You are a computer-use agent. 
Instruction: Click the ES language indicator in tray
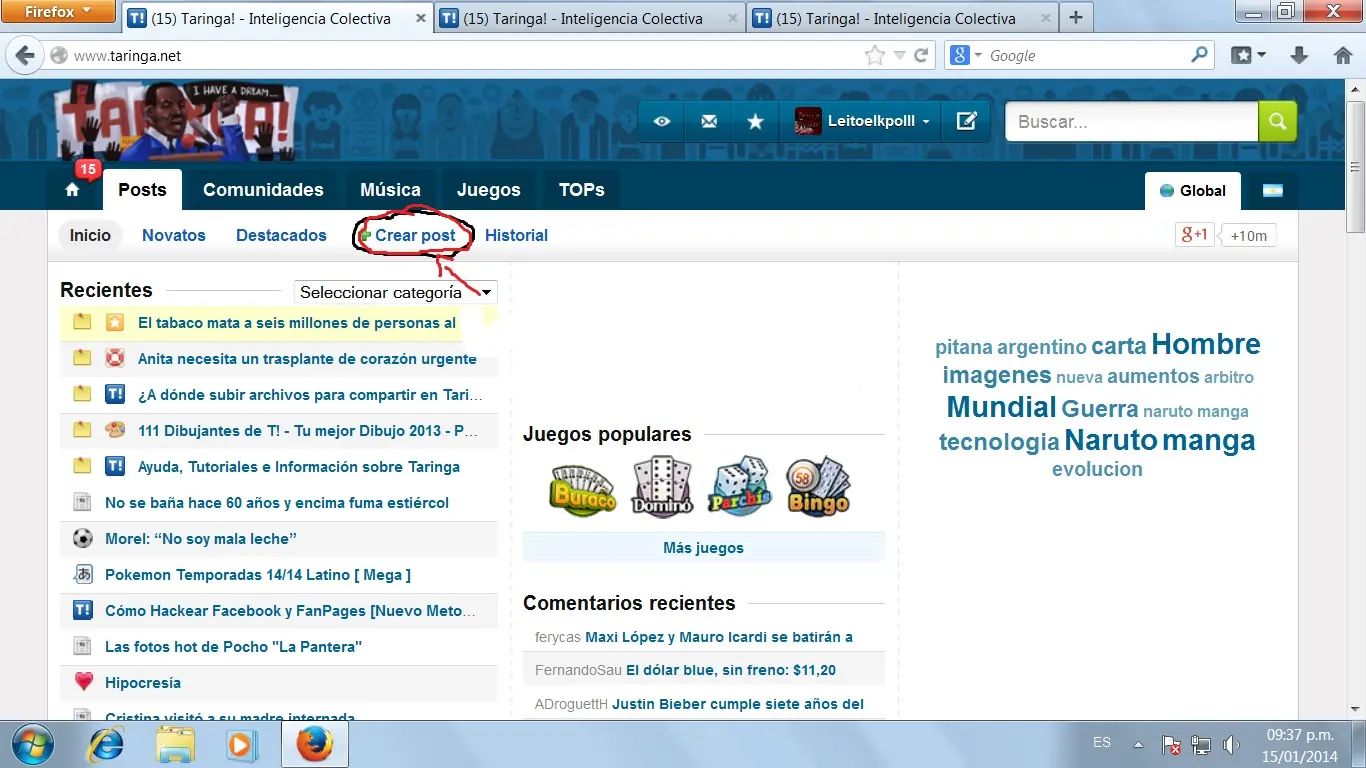(1102, 743)
